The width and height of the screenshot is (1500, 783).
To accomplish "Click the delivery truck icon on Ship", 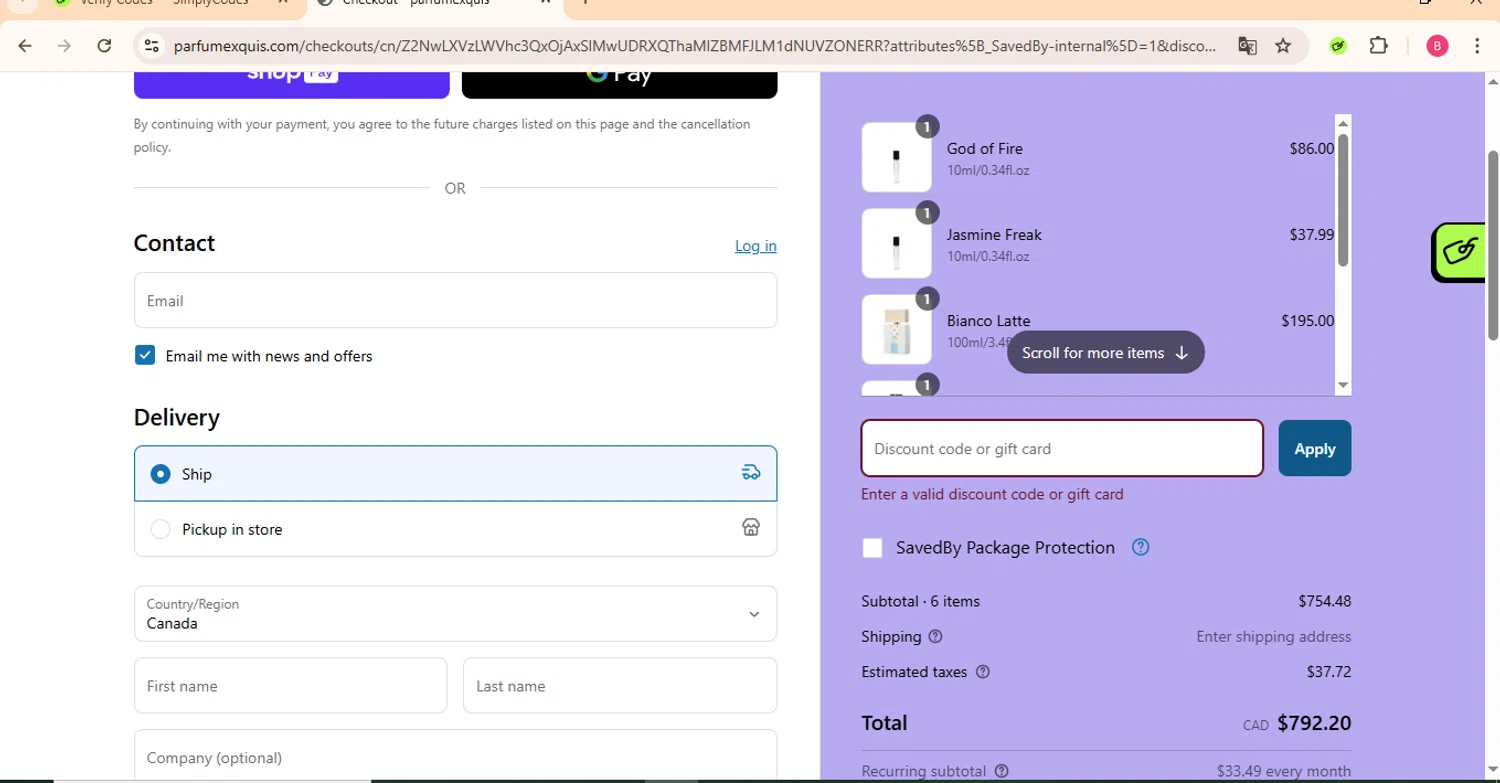I will pyautogui.click(x=751, y=473).
